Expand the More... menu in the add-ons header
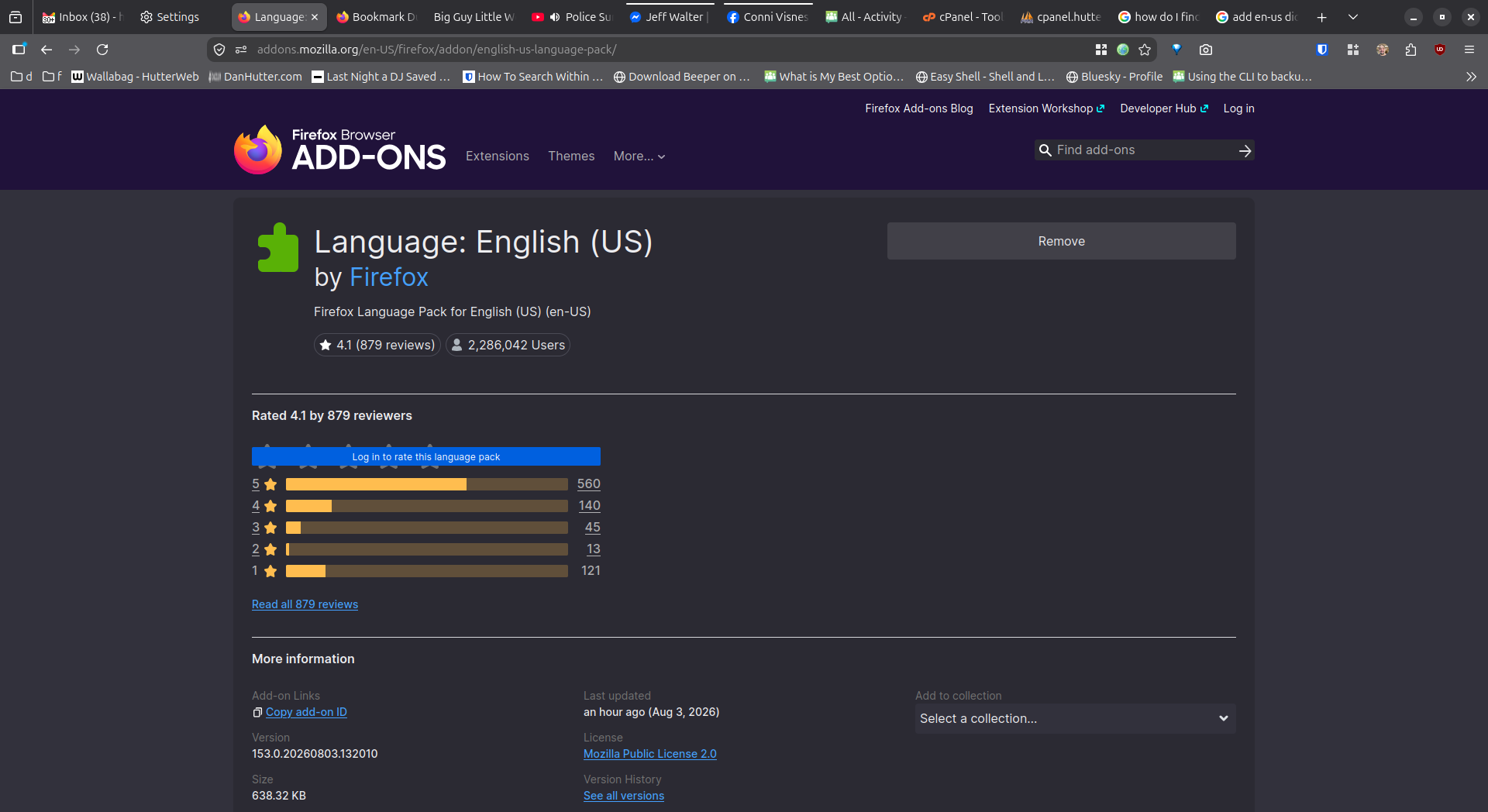Viewport: 1488px width, 812px height. [x=639, y=157]
